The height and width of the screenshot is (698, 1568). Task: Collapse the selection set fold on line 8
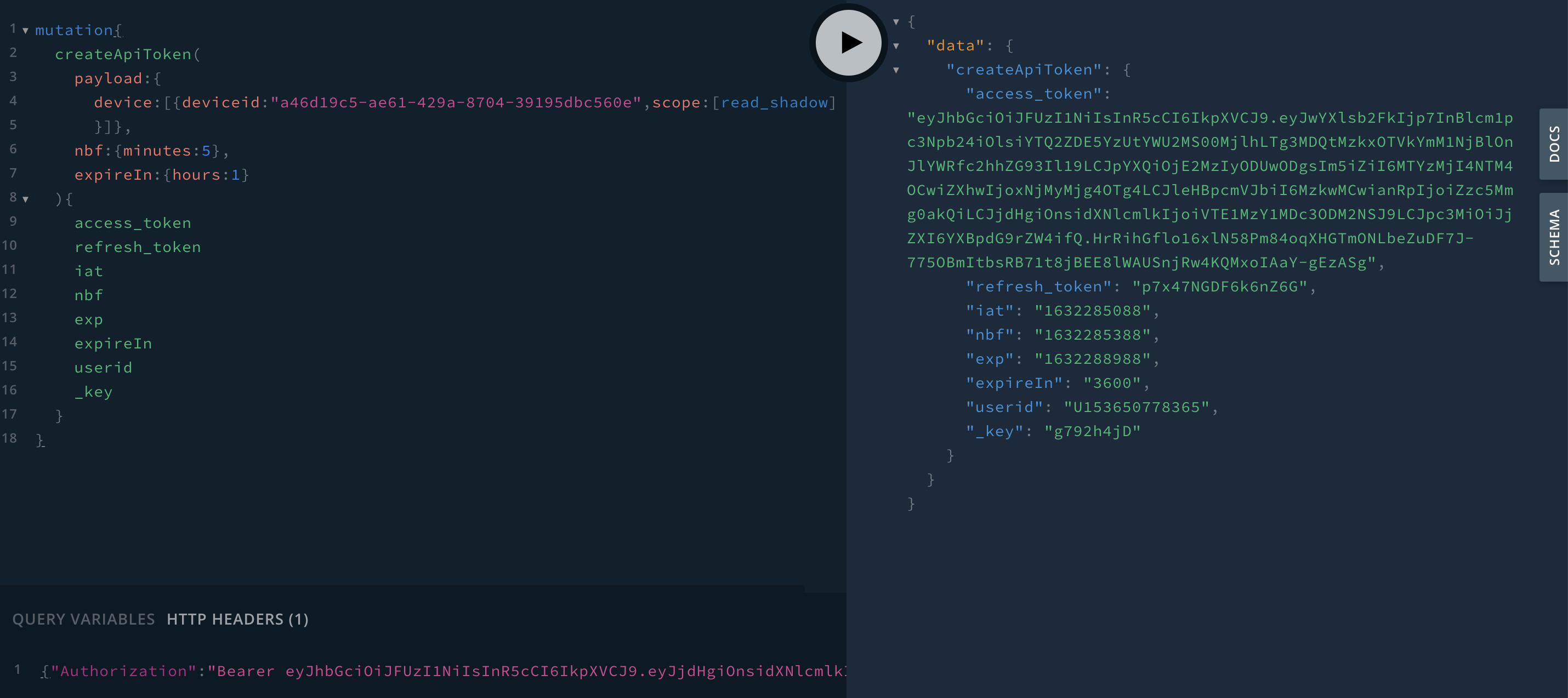click(26, 199)
